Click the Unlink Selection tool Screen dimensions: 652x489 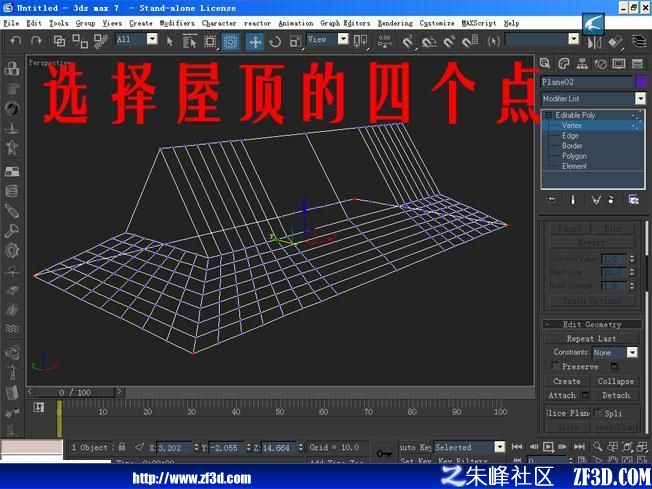(80, 41)
